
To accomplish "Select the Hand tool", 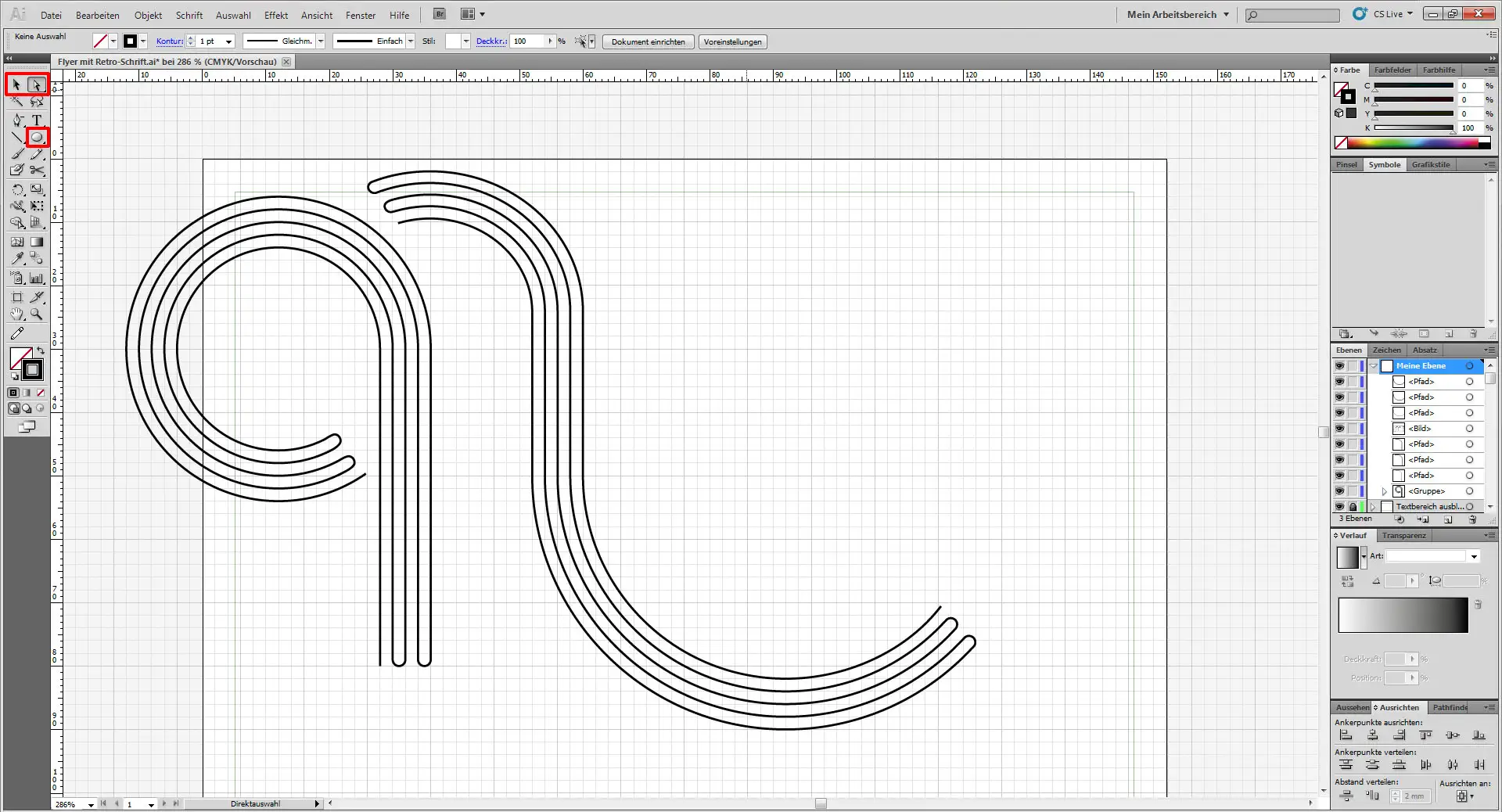I will (x=17, y=314).
